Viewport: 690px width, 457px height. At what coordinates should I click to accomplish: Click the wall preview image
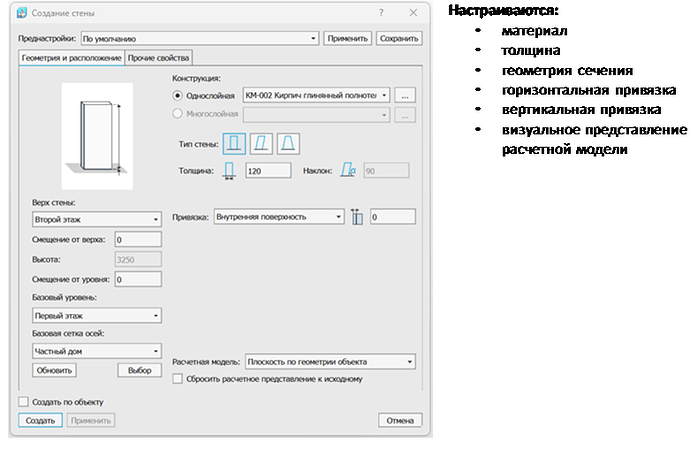pos(97,136)
